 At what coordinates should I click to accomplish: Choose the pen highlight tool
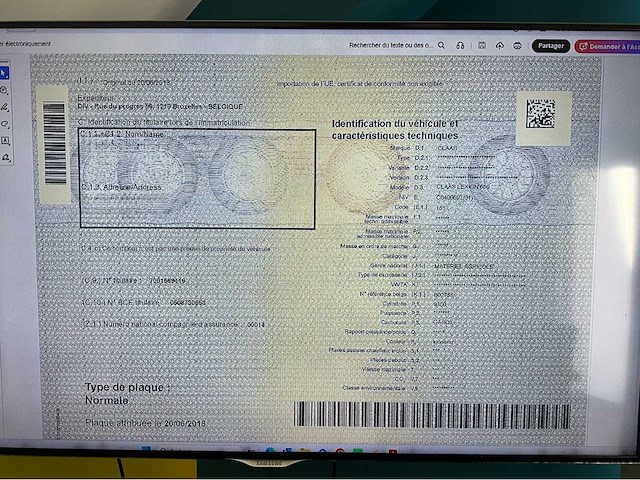(x=4, y=107)
